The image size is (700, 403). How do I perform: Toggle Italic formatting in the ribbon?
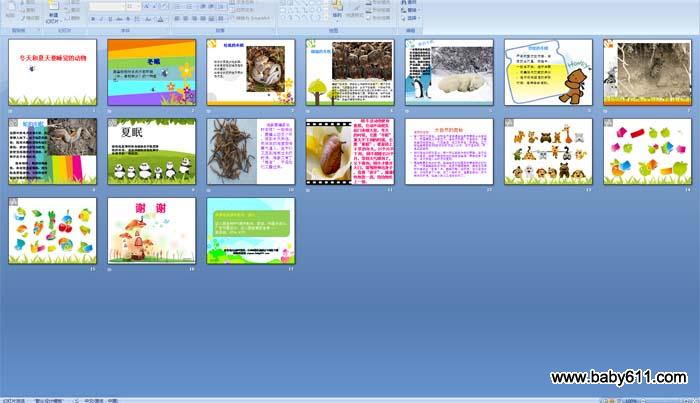(101, 18)
